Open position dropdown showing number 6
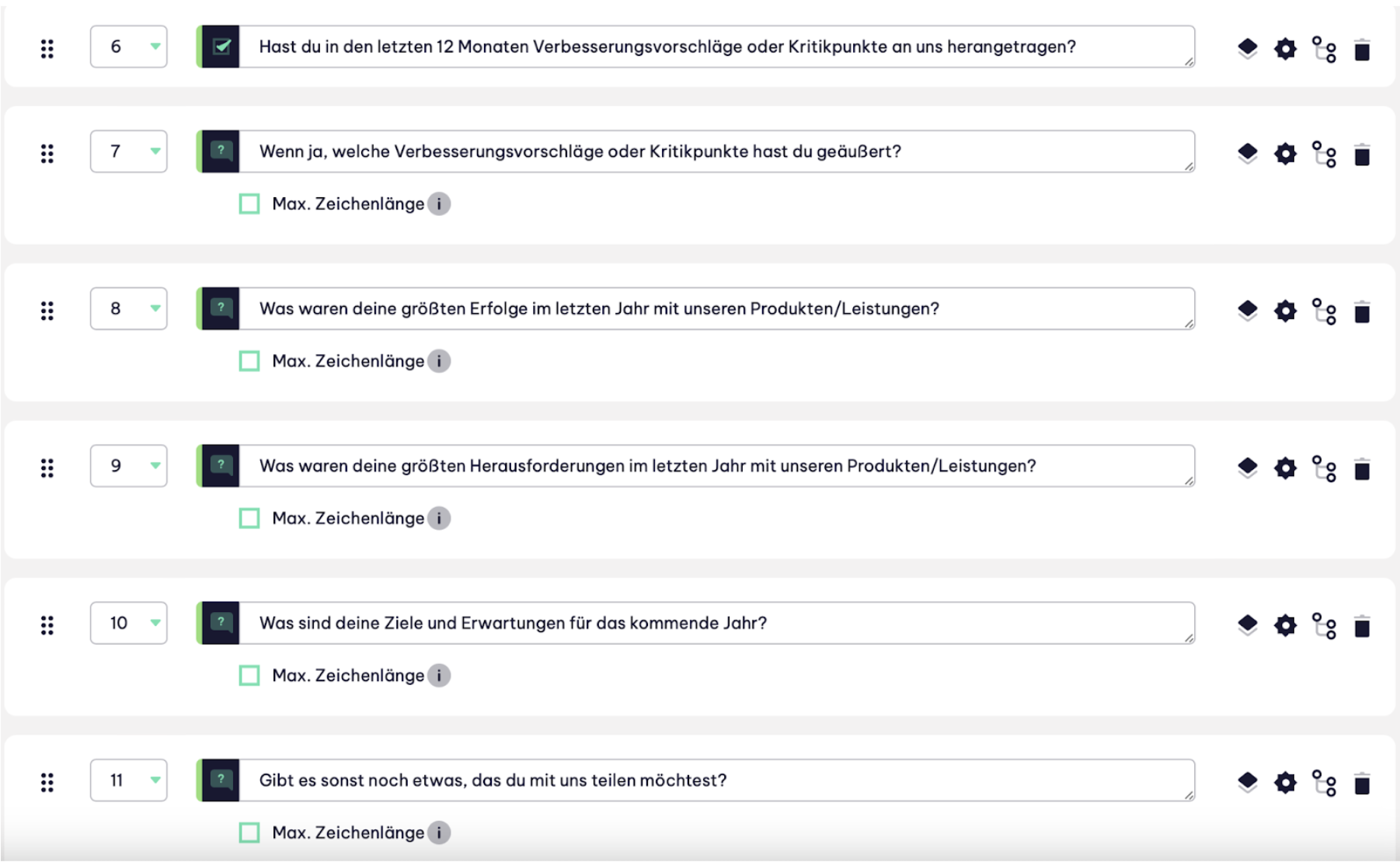The width and height of the screenshot is (1400, 862). [129, 47]
